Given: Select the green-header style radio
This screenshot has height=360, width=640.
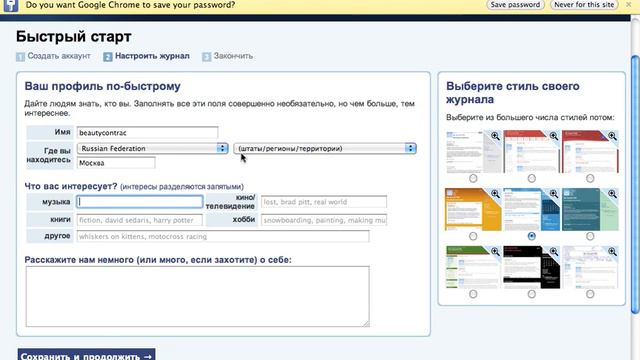Looking at the screenshot, I should point(473,294).
